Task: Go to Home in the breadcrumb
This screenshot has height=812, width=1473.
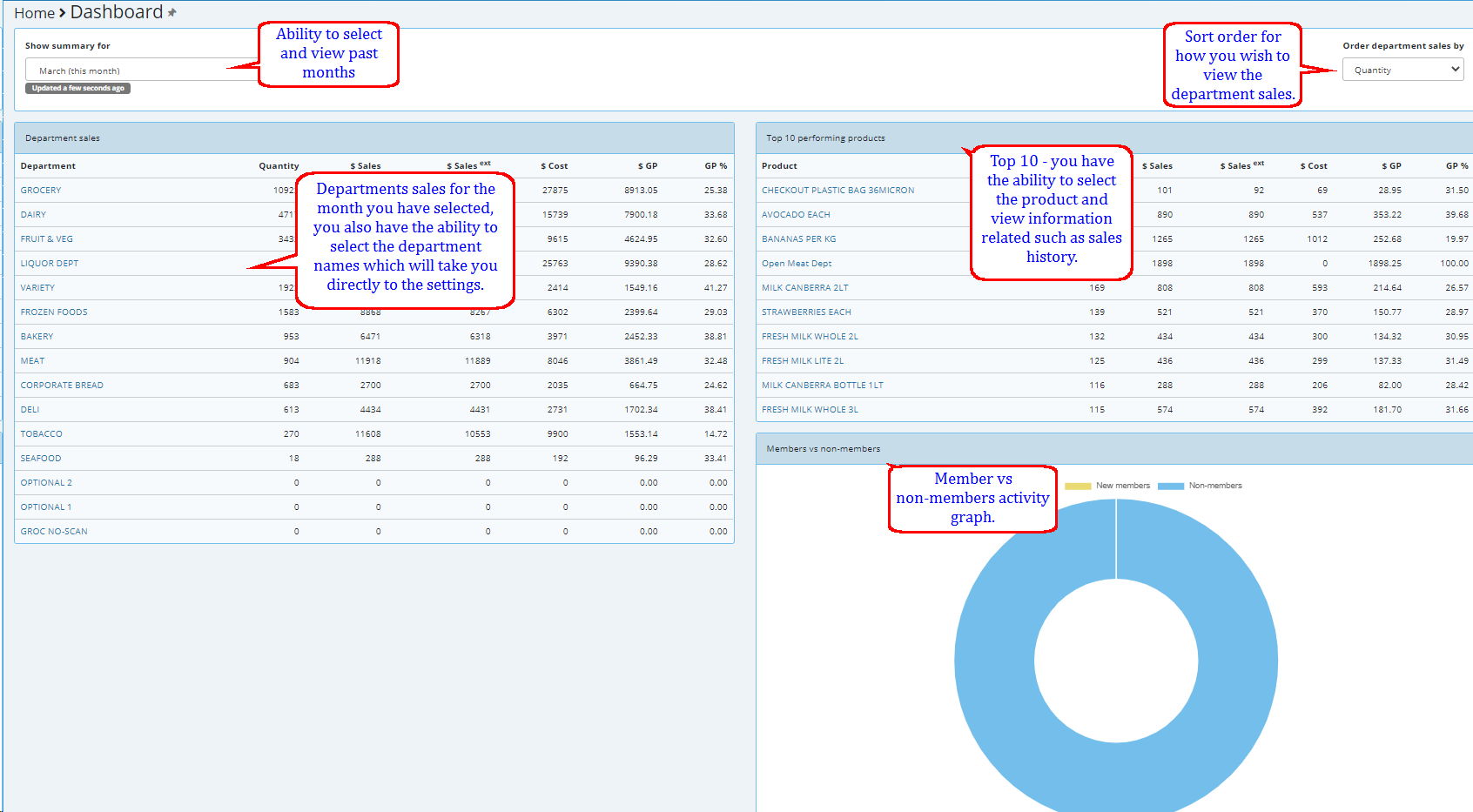Action: pyautogui.click(x=34, y=13)
